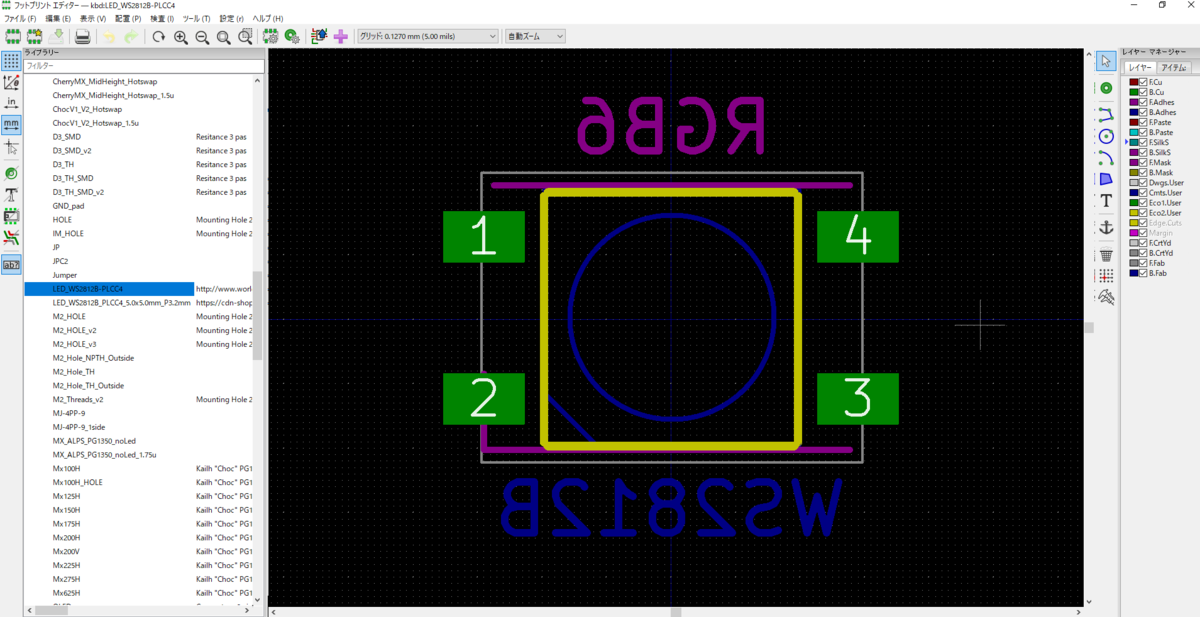Switch to the アイテム tab
The height and width of the screenshot is (617, 1200).
click(x=1174, y=68)
